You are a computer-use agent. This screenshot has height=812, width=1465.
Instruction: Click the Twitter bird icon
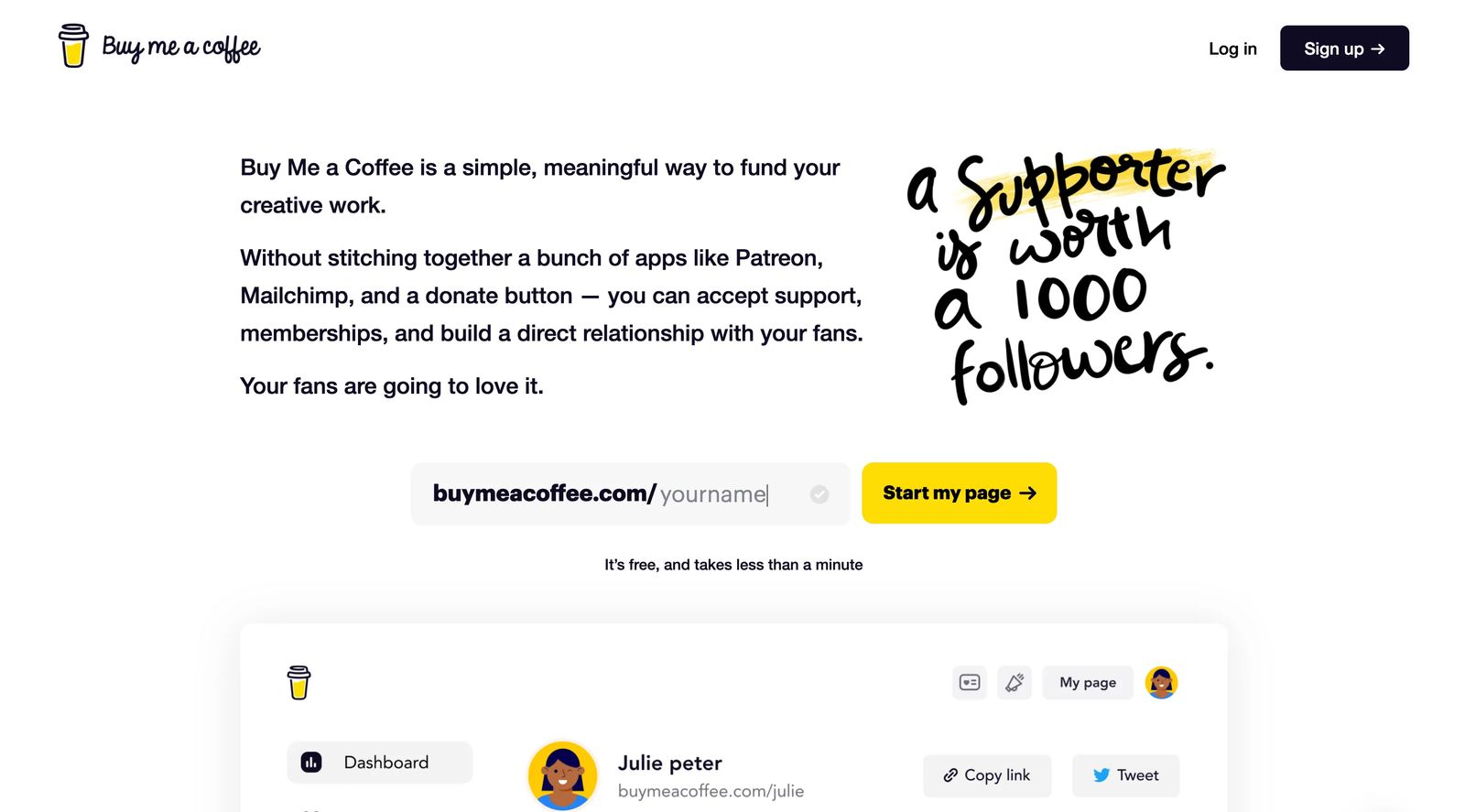coord(1101,775)
